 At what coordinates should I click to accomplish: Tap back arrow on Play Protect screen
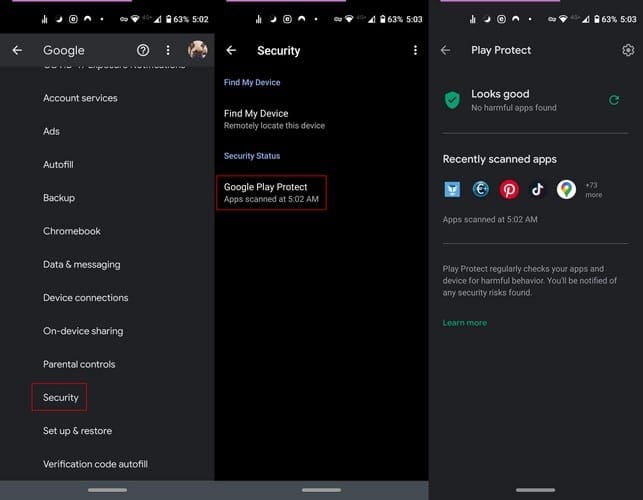point(445,50)
